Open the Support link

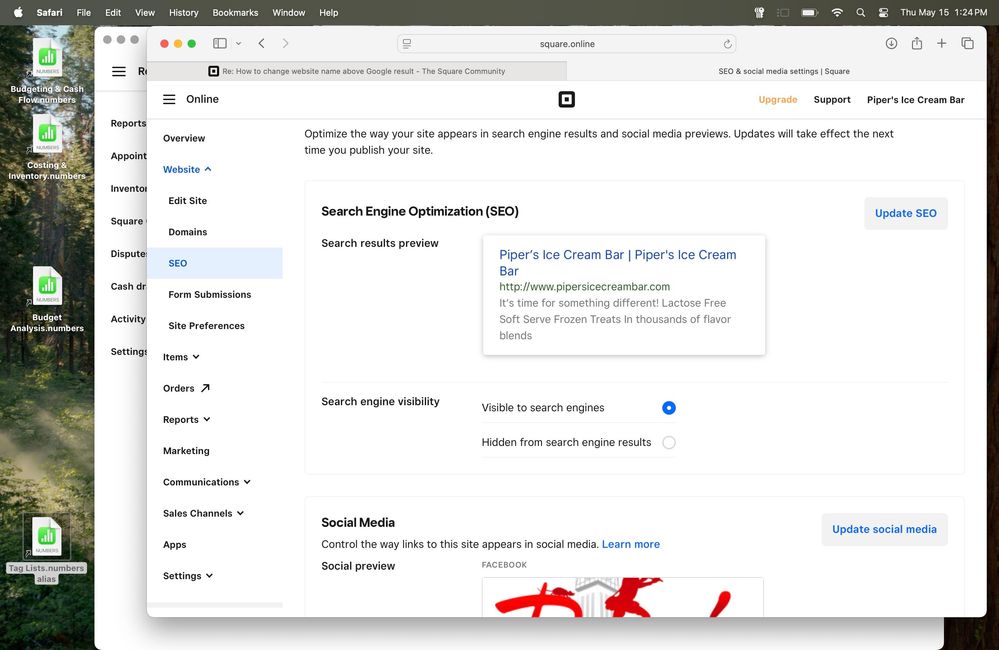832,99
